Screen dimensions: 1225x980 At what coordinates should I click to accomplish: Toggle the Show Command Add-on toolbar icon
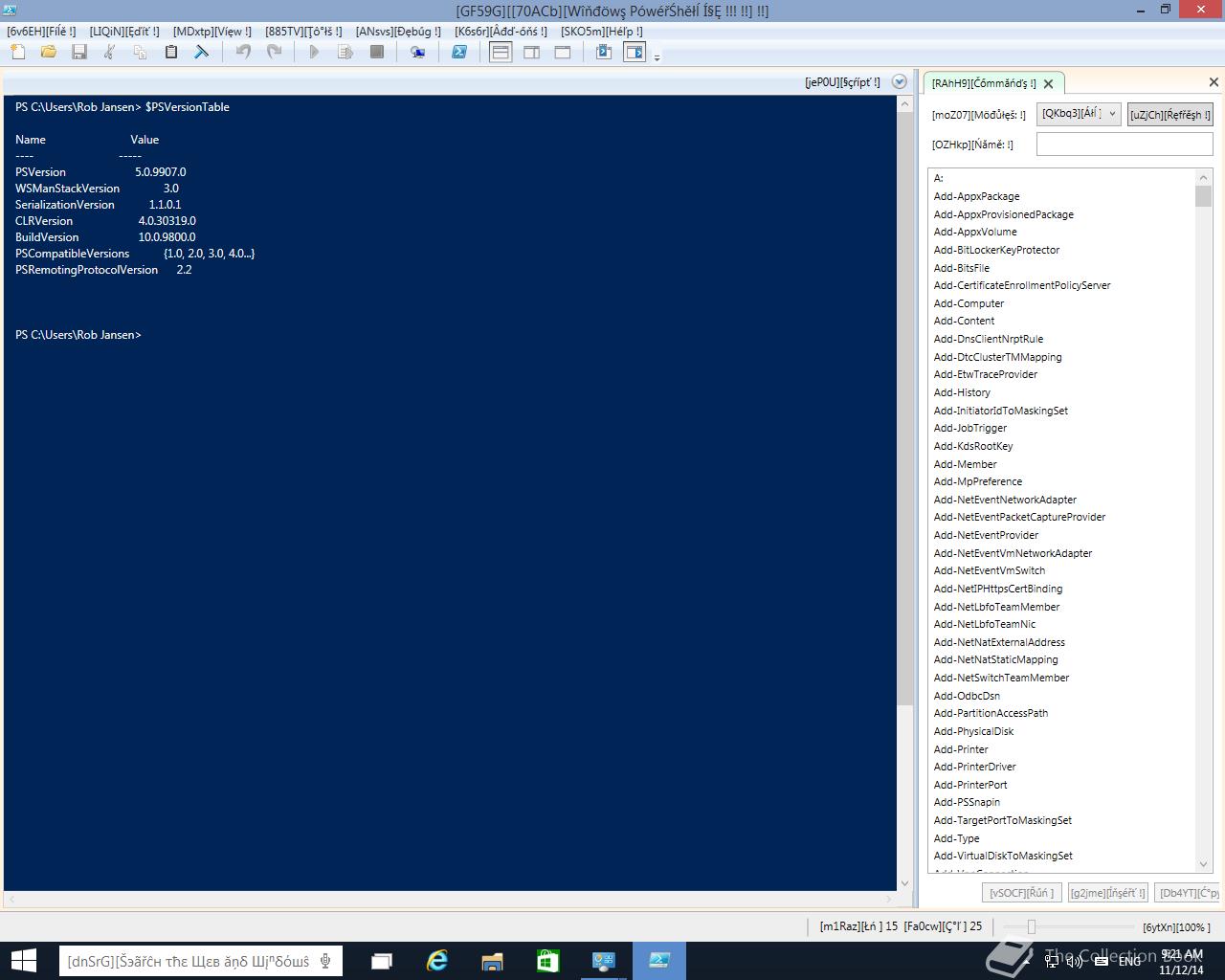[x=635, y=52]
